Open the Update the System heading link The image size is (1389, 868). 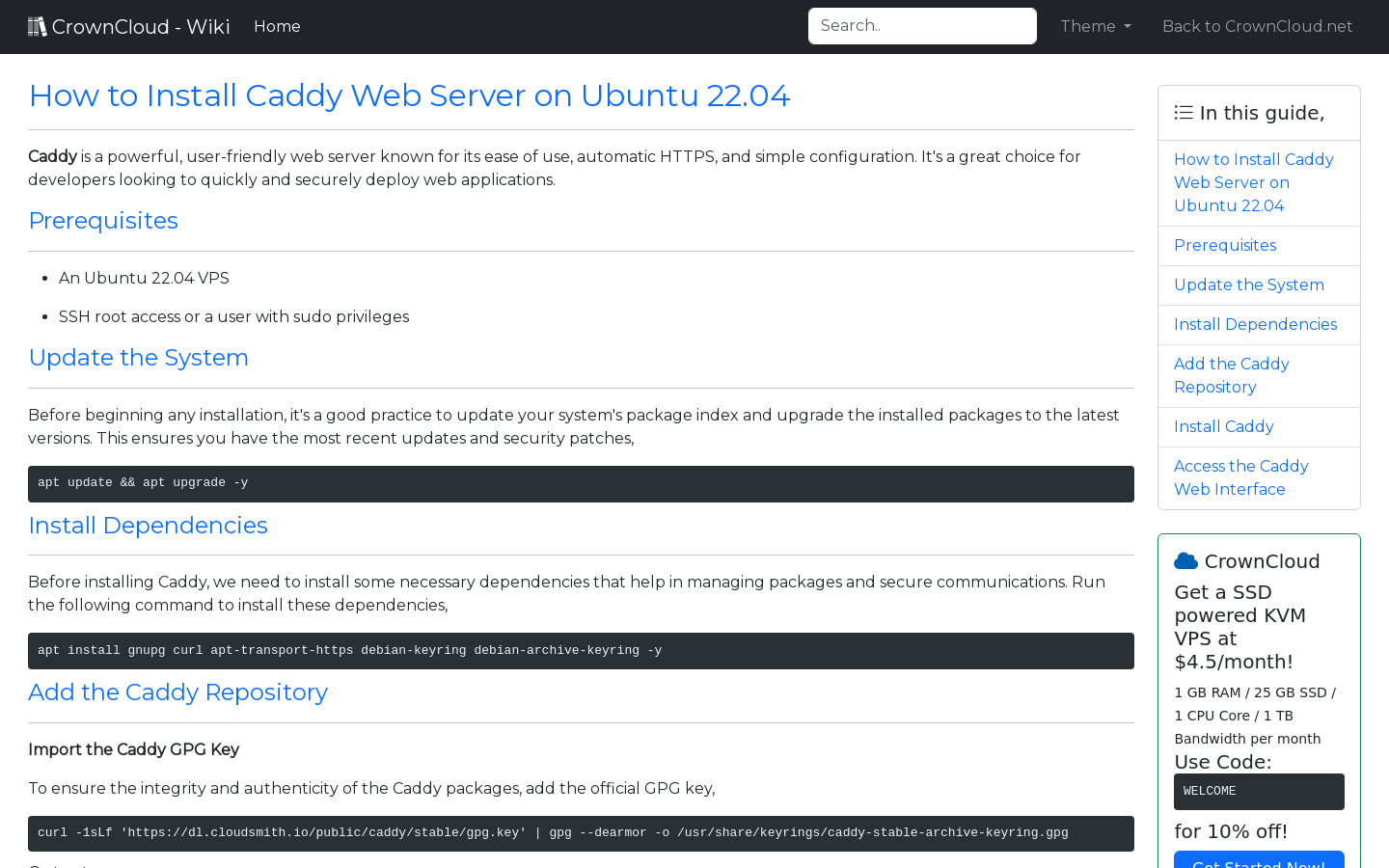[x=138, y=358]
